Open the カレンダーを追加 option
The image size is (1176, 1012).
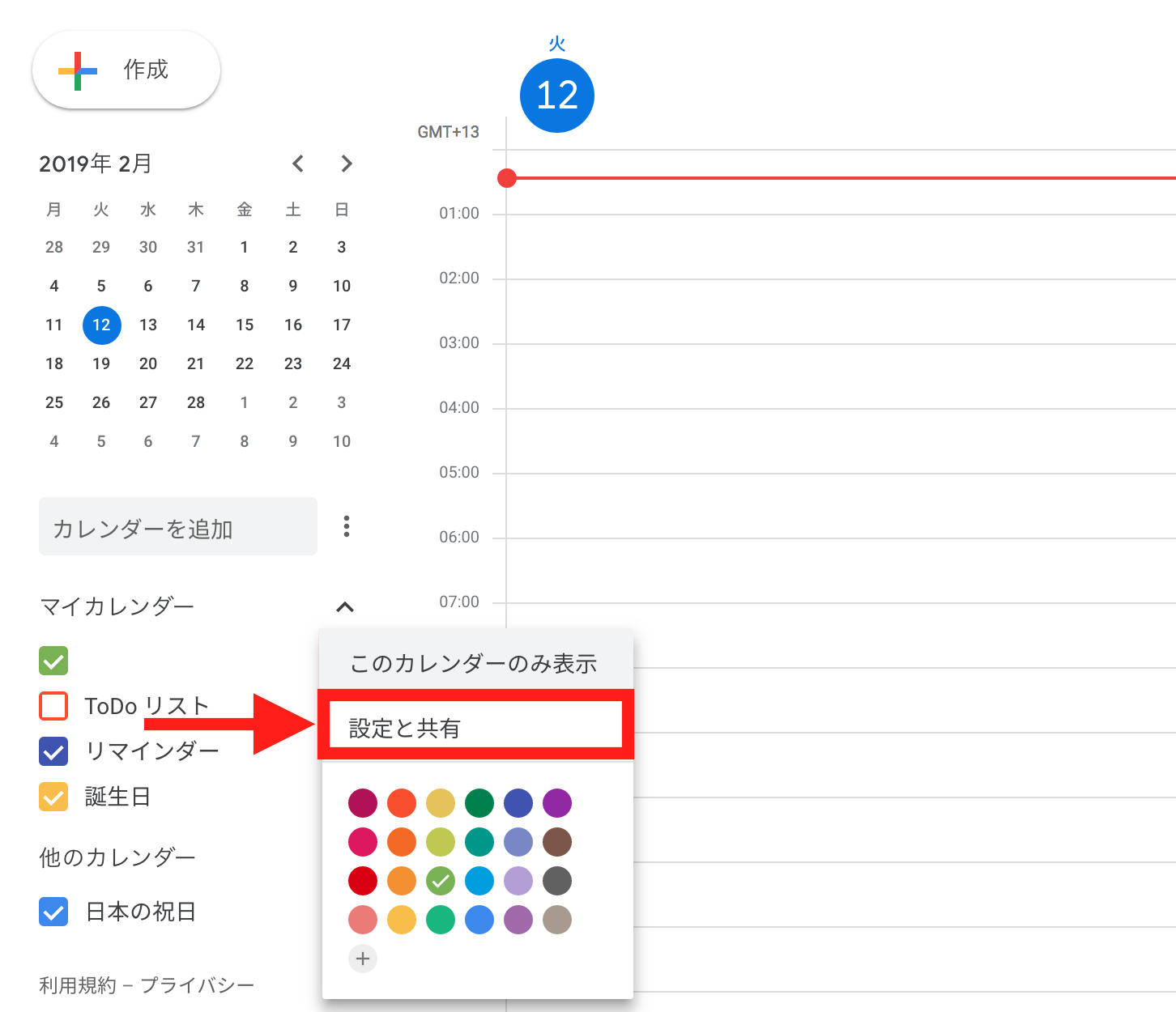[x=177, y=526]
